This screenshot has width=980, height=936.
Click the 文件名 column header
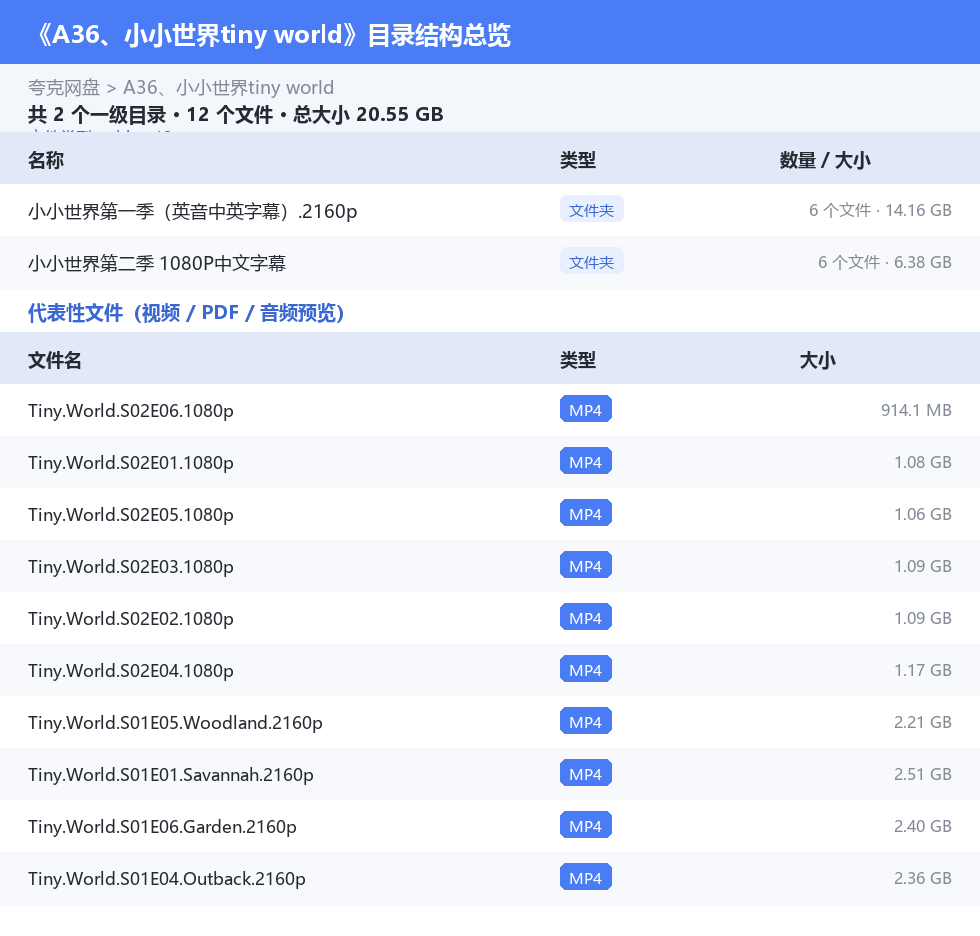[54, 361]
